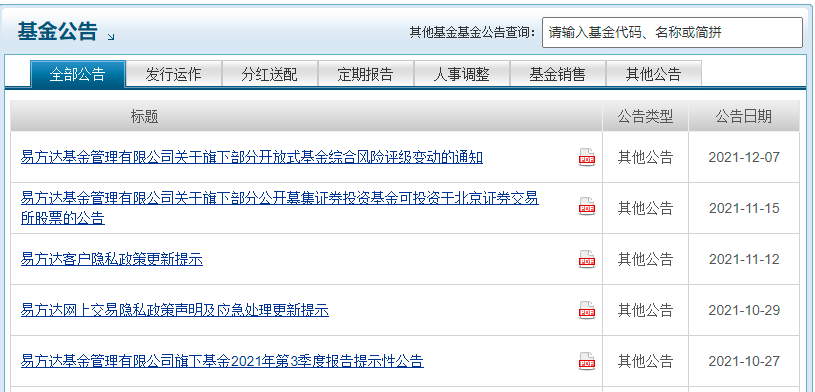Click 其他公告 type cell in 2021-11-15 row
Viewport: 815px width, 392px height.
click(x=645, y=208)
